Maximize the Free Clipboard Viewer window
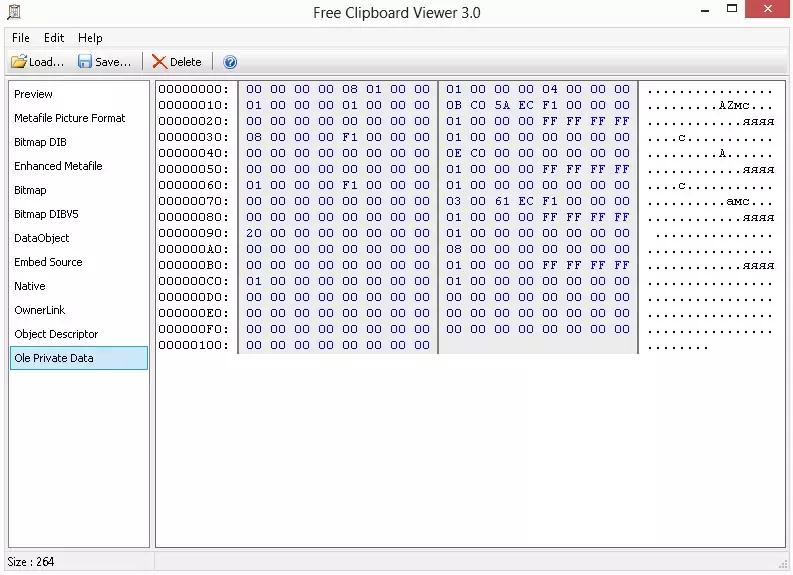Screen dimensions: 793x575 (732, 9)
